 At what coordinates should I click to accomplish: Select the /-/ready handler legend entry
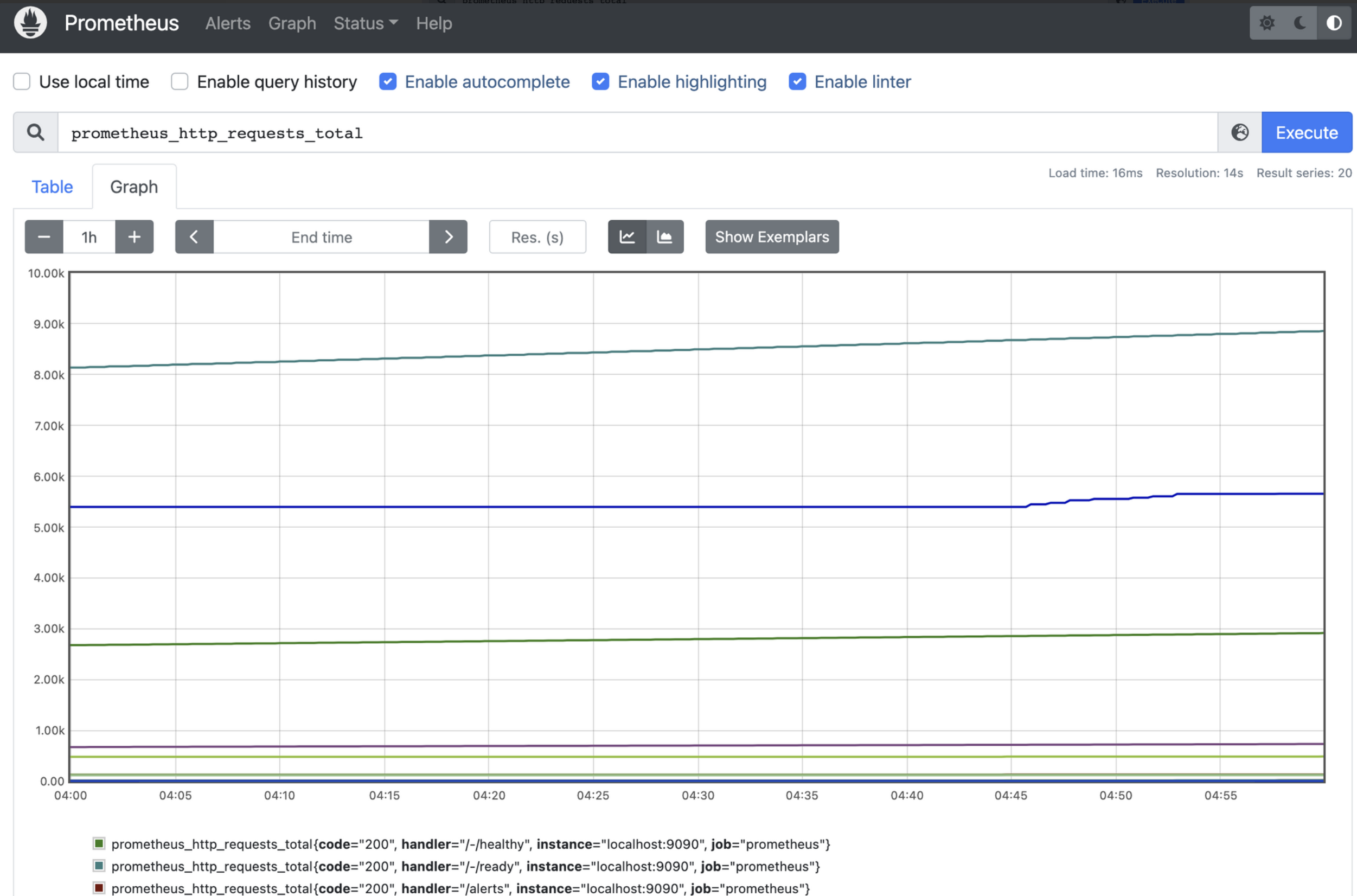coord(466,866)
